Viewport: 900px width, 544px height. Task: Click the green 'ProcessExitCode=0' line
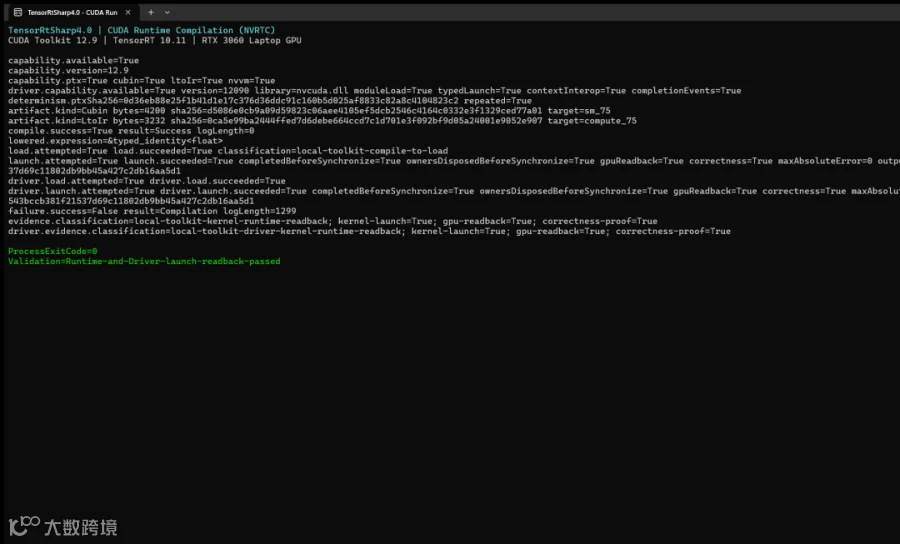pos(53,251)
